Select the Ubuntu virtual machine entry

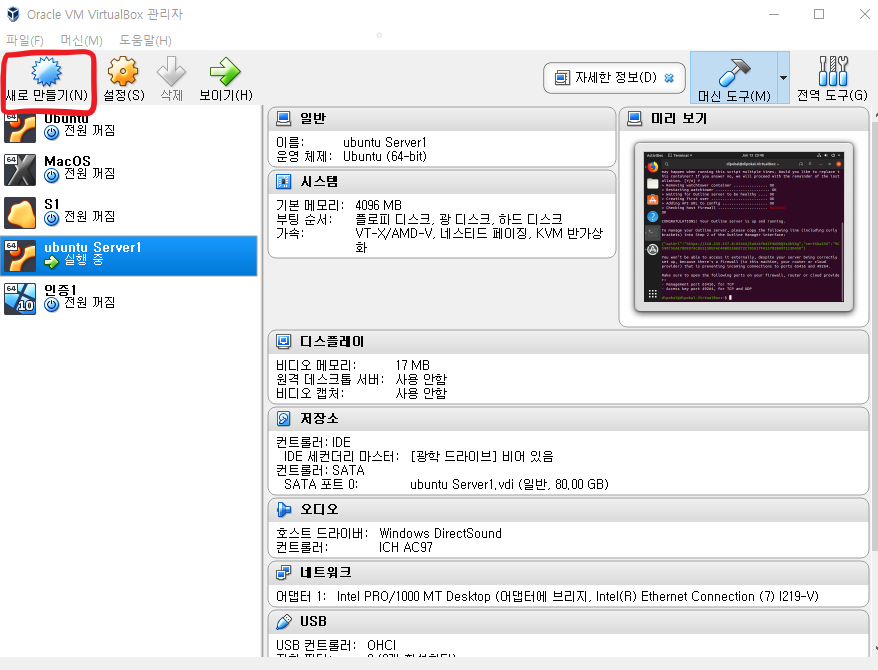tap(129, 126)
